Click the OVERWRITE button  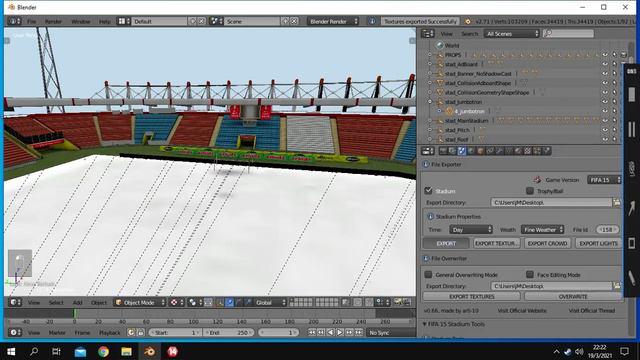tap(573, 297)
